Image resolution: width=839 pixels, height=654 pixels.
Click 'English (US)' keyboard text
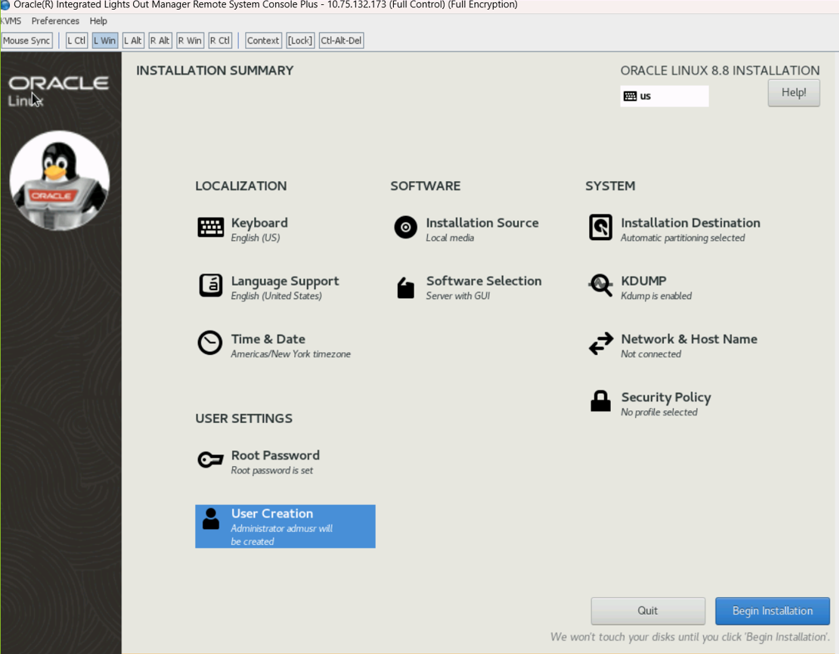tap(255, 238)
